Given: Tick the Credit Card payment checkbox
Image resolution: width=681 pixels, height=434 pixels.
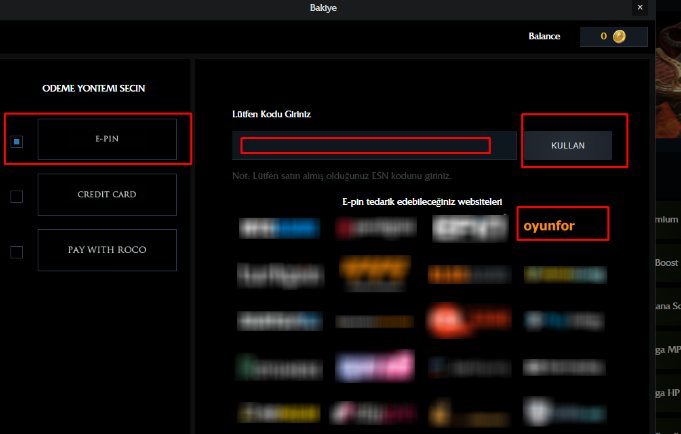Looking at the screenshot, I should [x=17, y=196].
